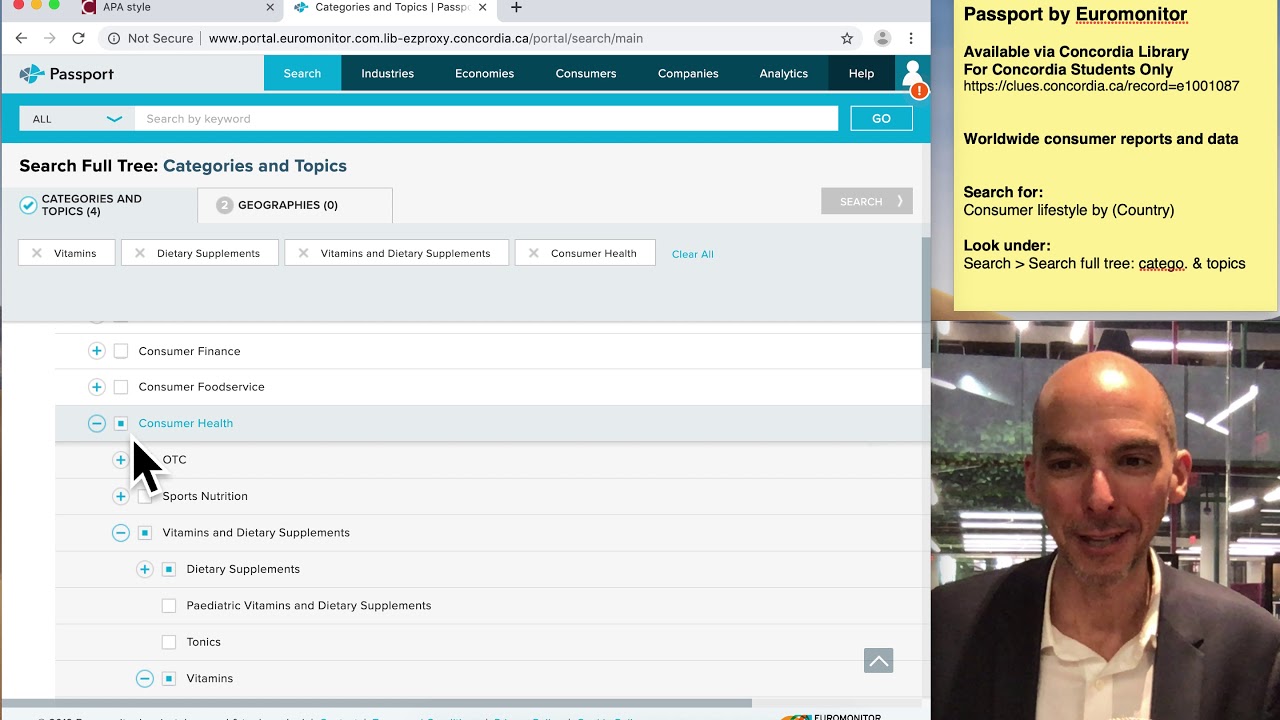
Task: Tick the Tonics checkbox
Action: click(x=169, y=642)
